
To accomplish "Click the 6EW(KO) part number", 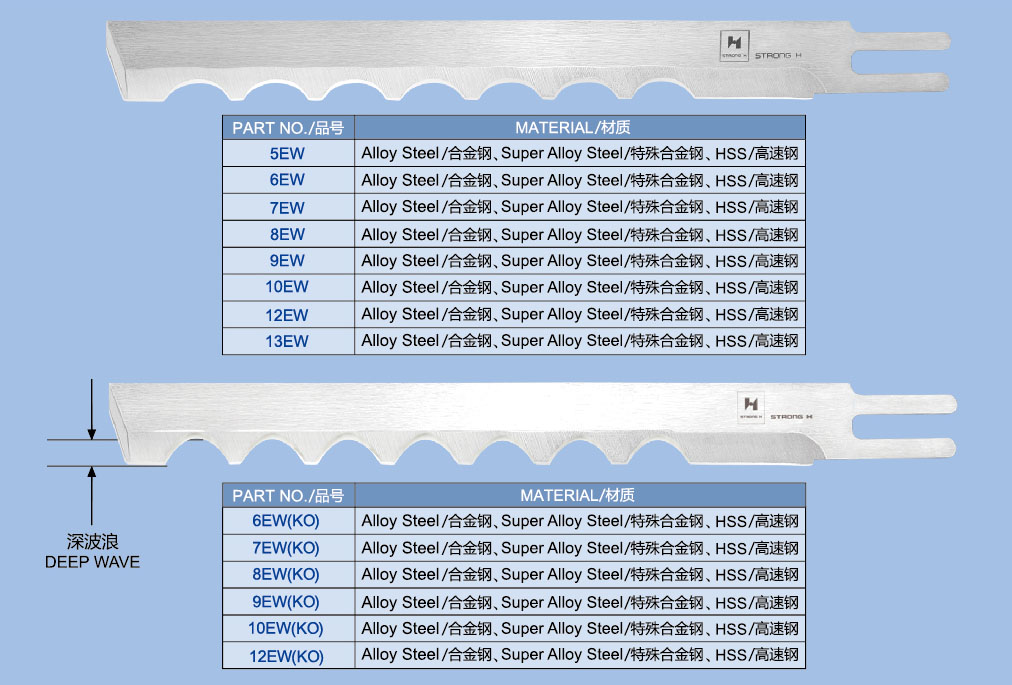I will 287,521.
